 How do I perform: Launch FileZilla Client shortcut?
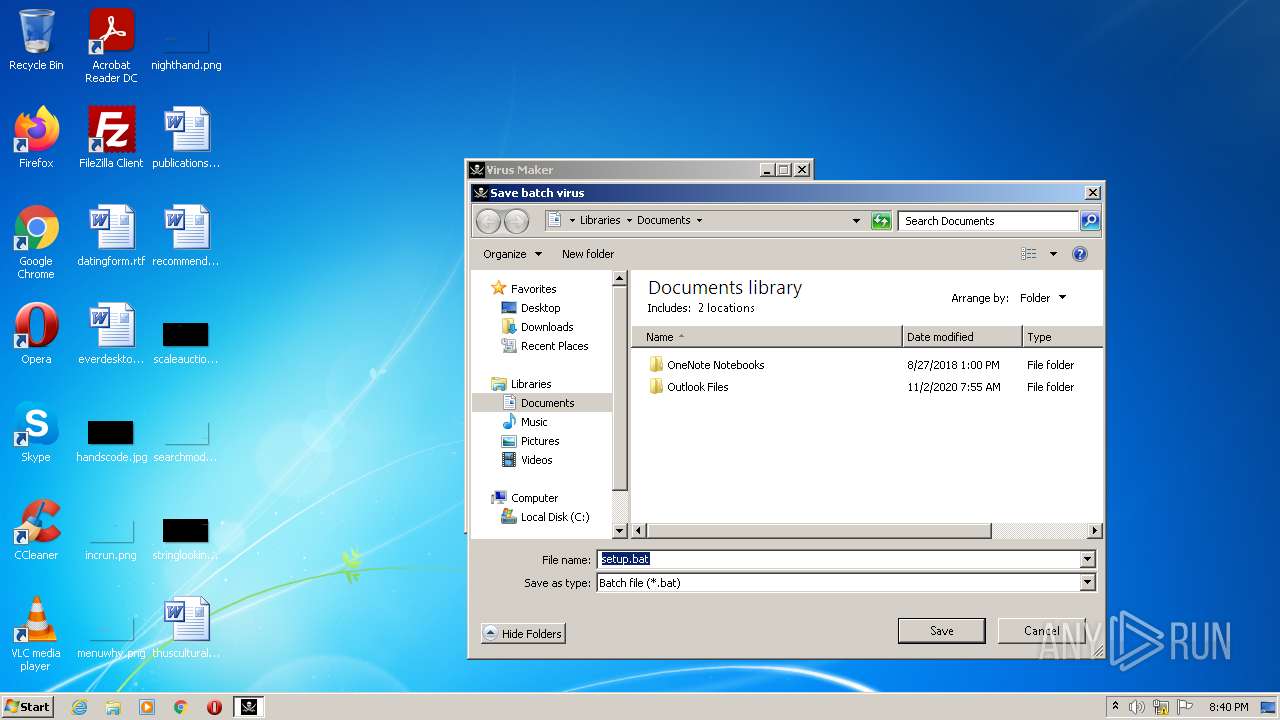point(111,138)
